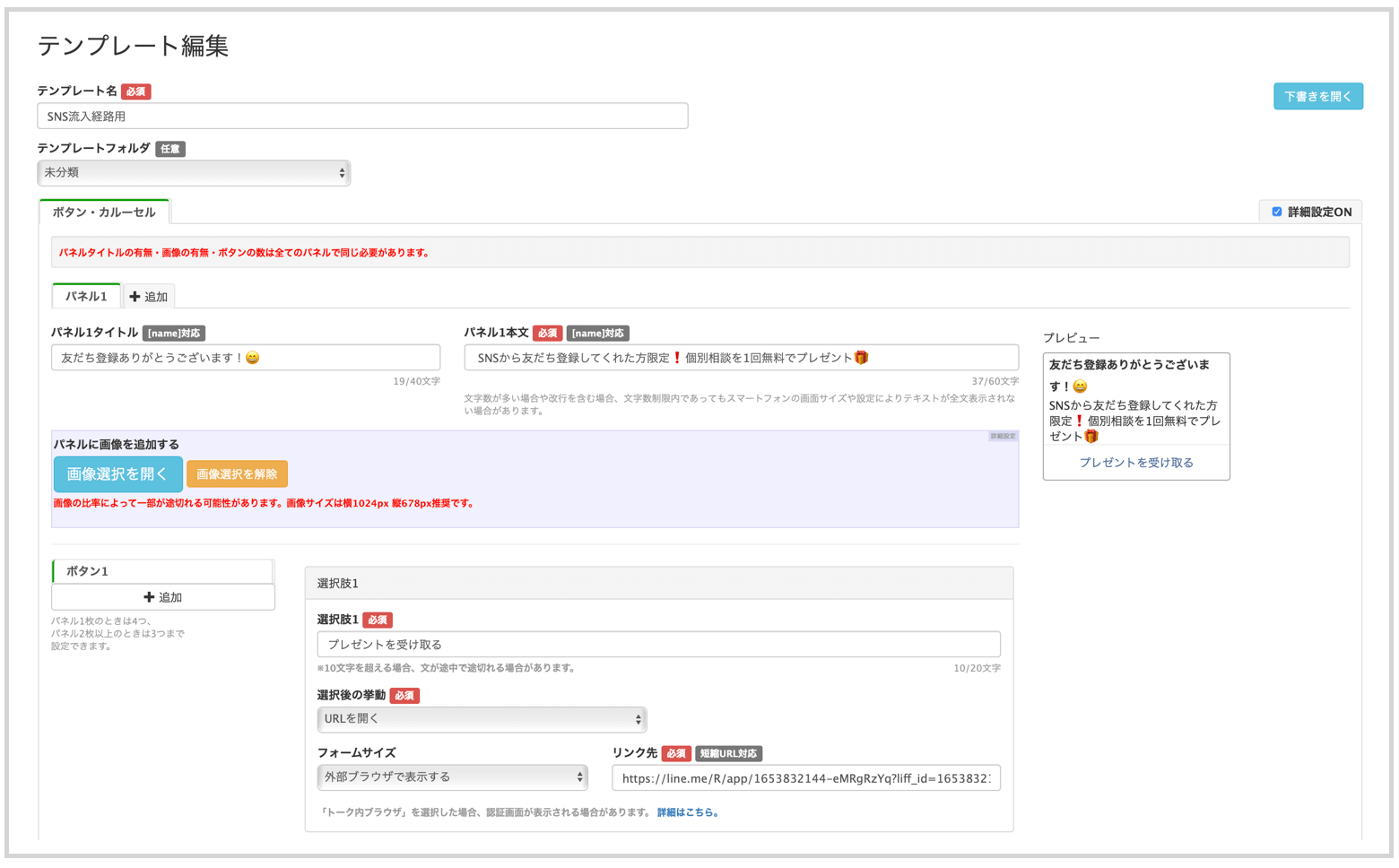Image resolution: width=1399 pixels, height=868 pixels.
Task: Toggle the 詳細設定ON checkbox
Action: (x=1276, y=213)
